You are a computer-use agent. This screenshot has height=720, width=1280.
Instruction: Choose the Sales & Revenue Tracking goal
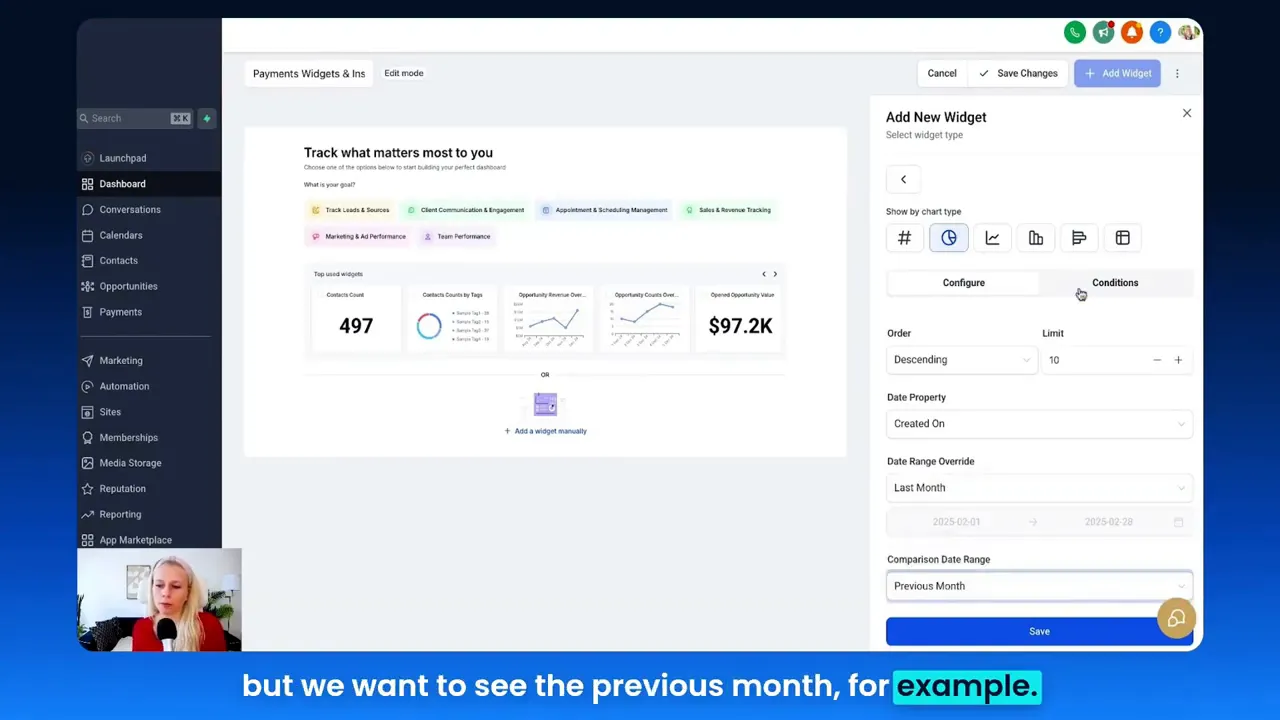(727, 210)
